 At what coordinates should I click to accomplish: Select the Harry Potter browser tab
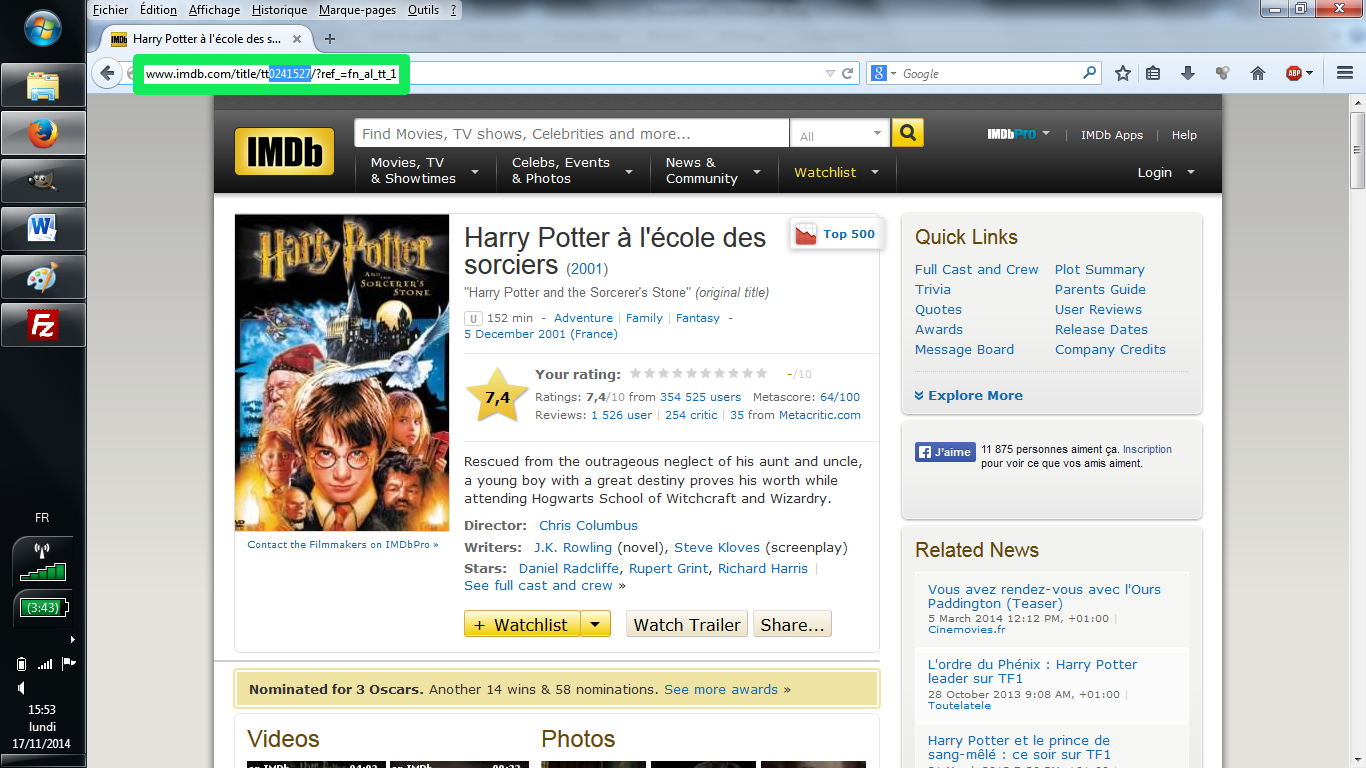206,39
